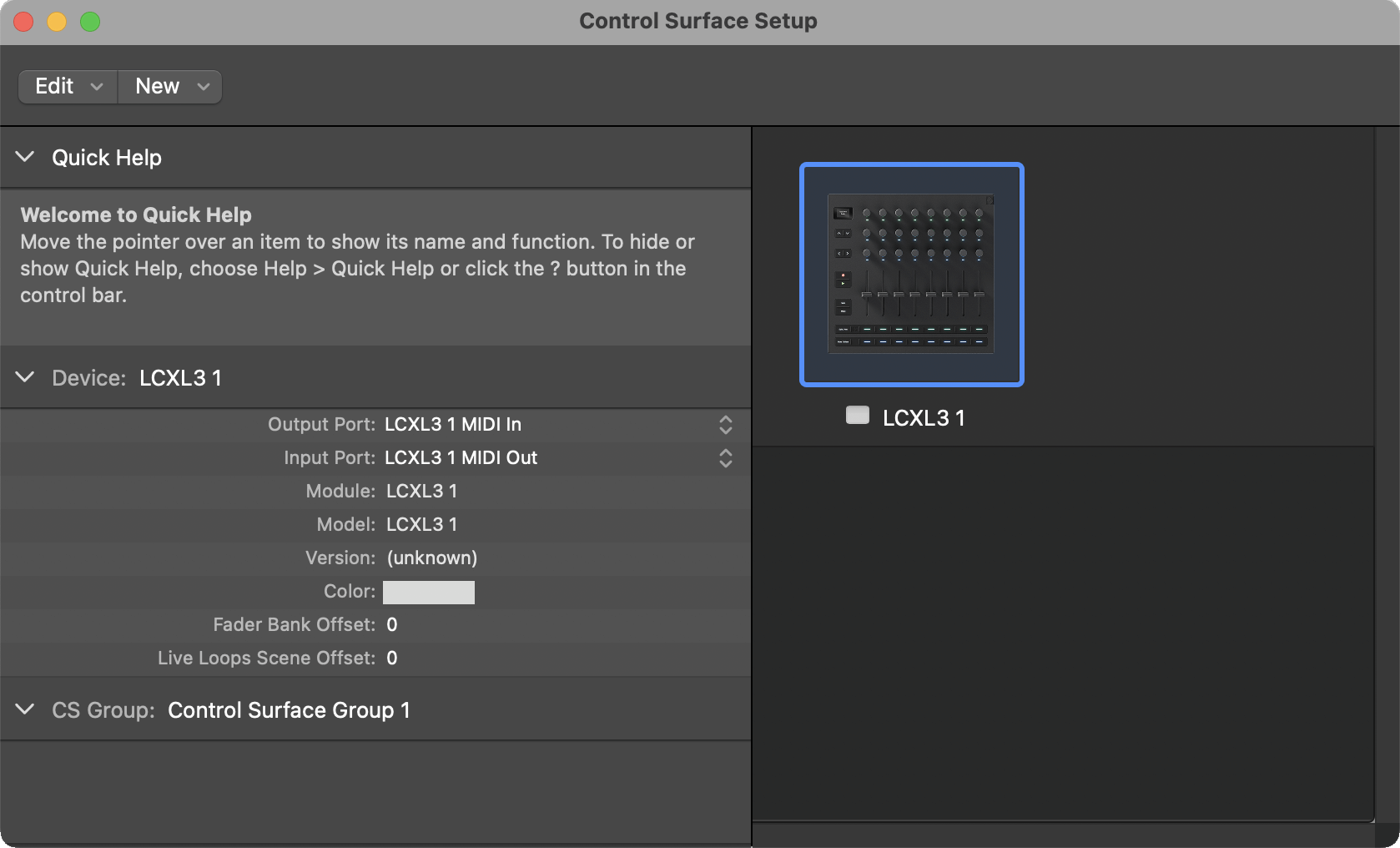Minimize the Control Surface Setup window
Screen dimensions: 1400x848
coord(57,22)
